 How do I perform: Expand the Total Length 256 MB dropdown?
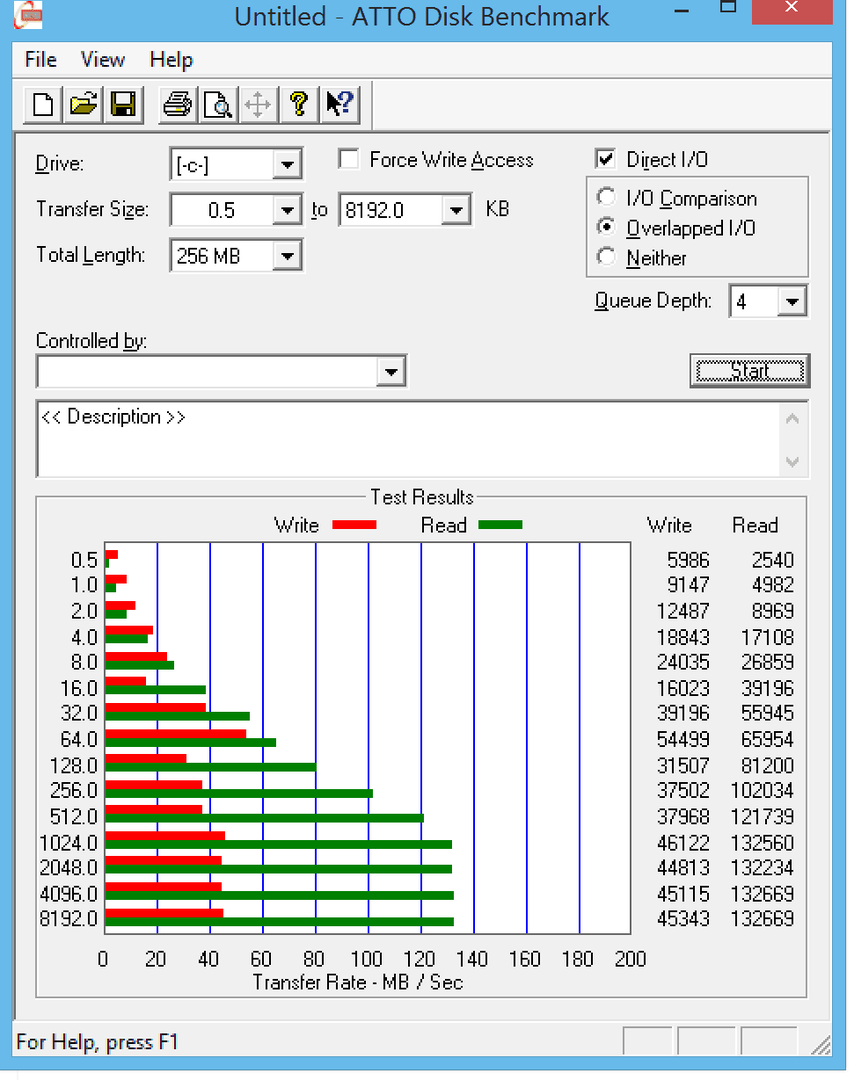coord(287,256)
